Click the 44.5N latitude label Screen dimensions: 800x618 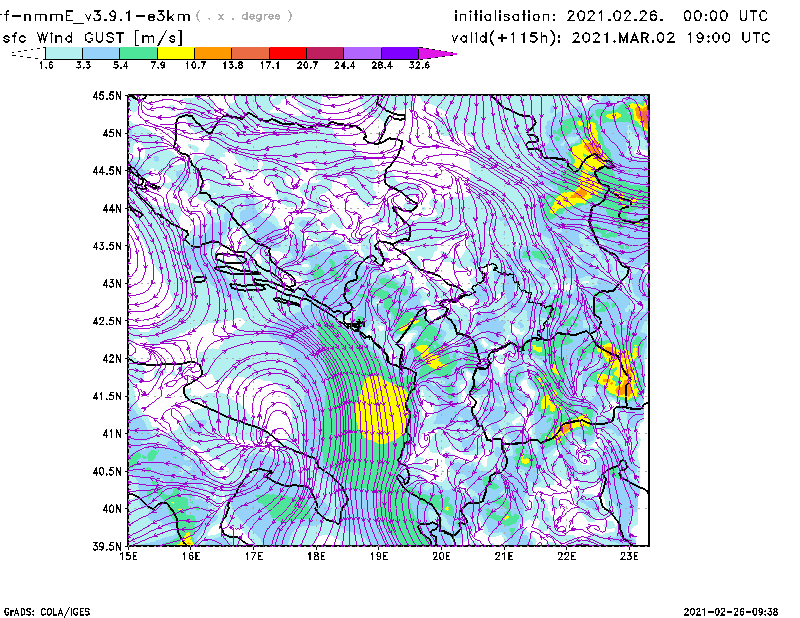(x=107, y=170)
